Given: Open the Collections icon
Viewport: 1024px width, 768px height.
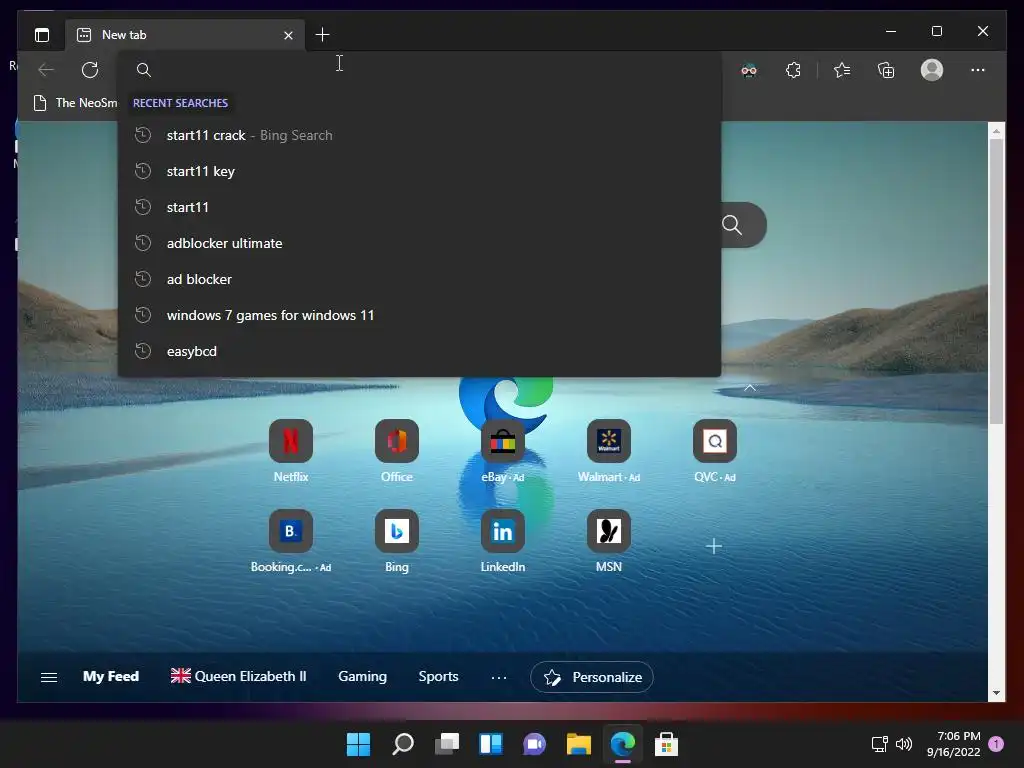Looking at the screenshot, I should click(x=886, y=70).
